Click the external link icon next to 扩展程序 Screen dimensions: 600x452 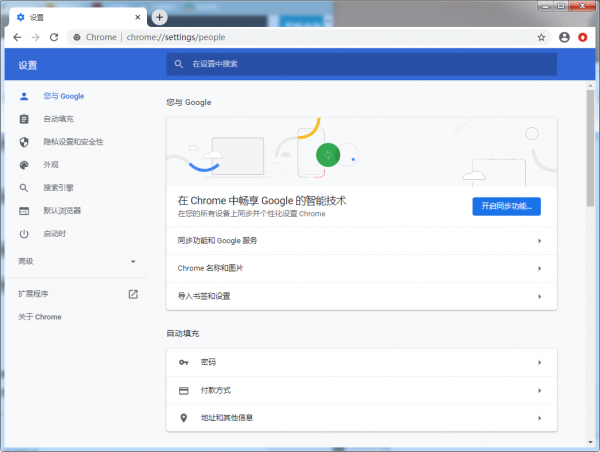tap(133, 294)
